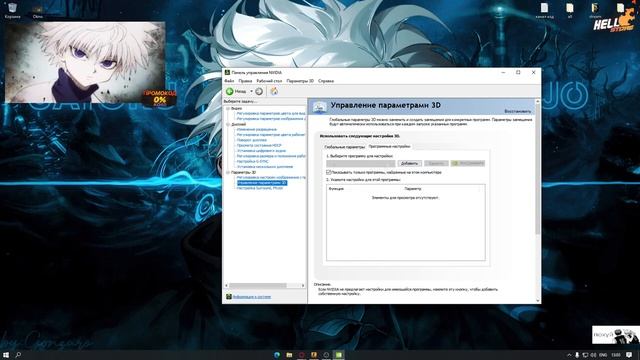
Task: Open the Параметры 3D menu
Action: click(300, 81)
